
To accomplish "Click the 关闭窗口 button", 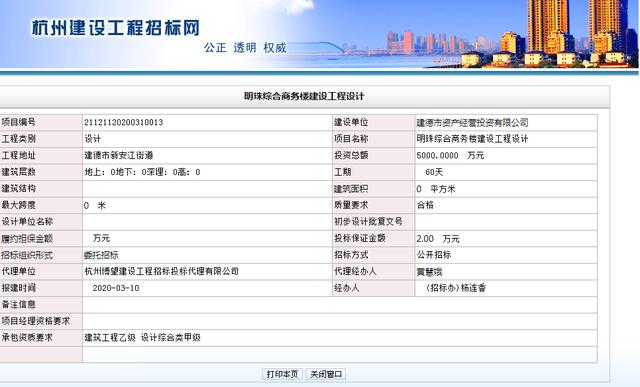I will click(325, 374).
